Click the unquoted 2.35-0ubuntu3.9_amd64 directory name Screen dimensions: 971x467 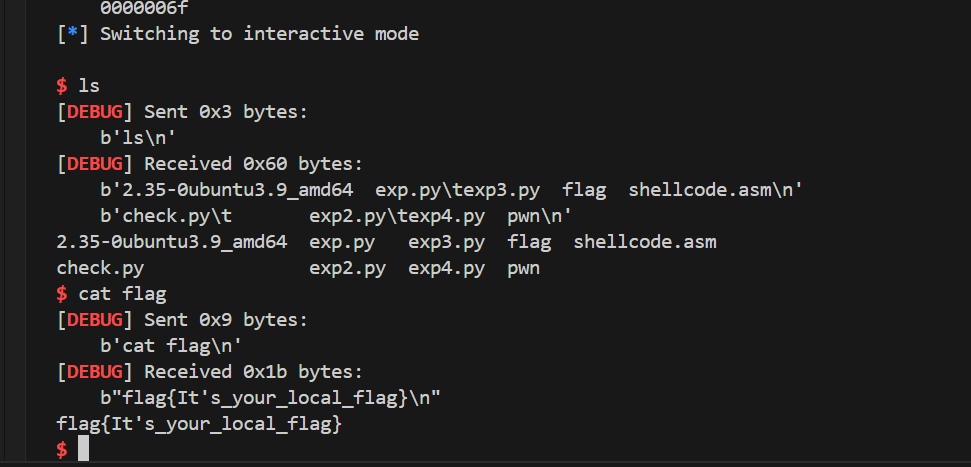tap(172, 242)
